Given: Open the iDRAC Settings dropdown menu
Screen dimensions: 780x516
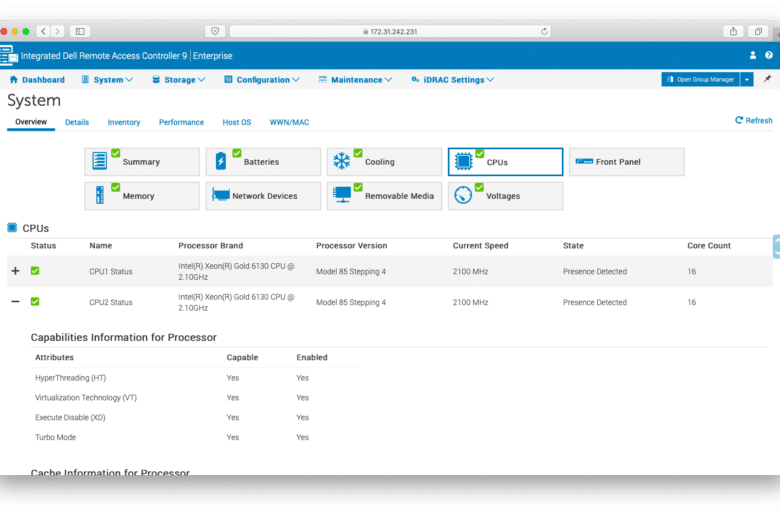Looking at the screenshot, I should click(x=453, y=80).
